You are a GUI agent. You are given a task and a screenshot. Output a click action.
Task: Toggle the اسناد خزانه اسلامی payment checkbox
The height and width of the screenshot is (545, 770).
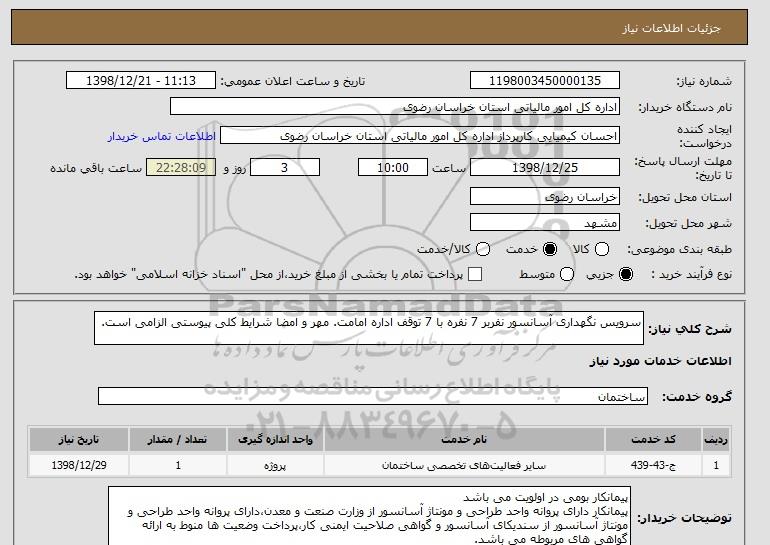[x=475, y=274]
